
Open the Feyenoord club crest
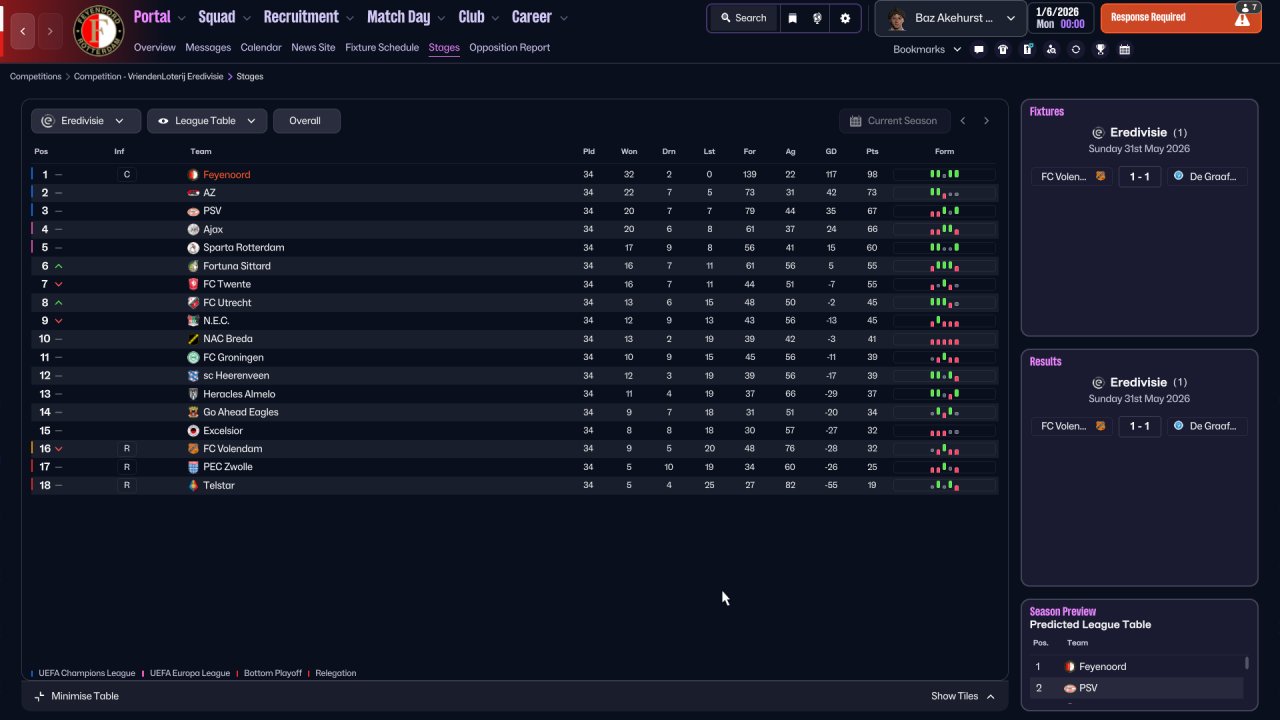tap(98, 30)
